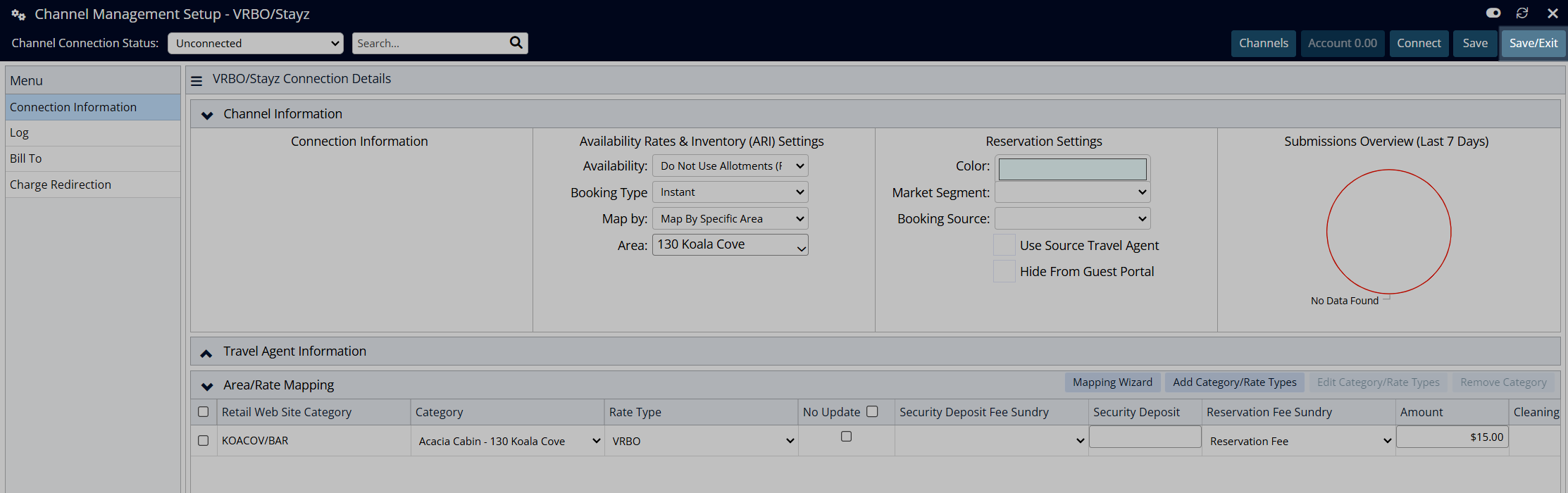This screenshot has width=1568, height=493.
Task: Click Edit Category/Rate Types button
Action: [1379, 382]
